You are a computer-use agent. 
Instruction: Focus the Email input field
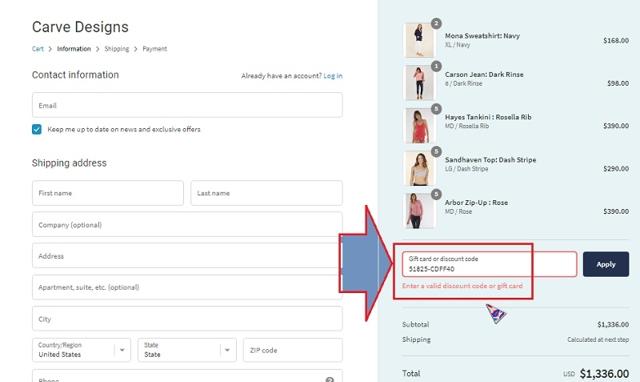pos(187,105)
